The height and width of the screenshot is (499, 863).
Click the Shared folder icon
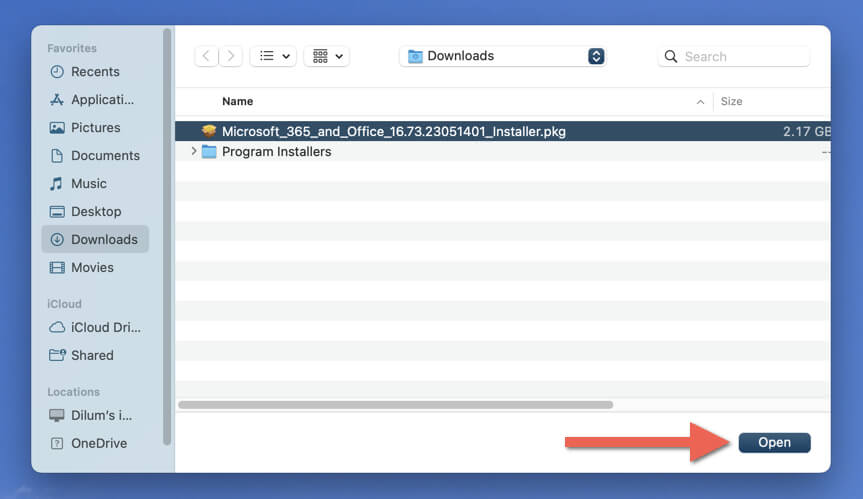[x=57, y=355]
